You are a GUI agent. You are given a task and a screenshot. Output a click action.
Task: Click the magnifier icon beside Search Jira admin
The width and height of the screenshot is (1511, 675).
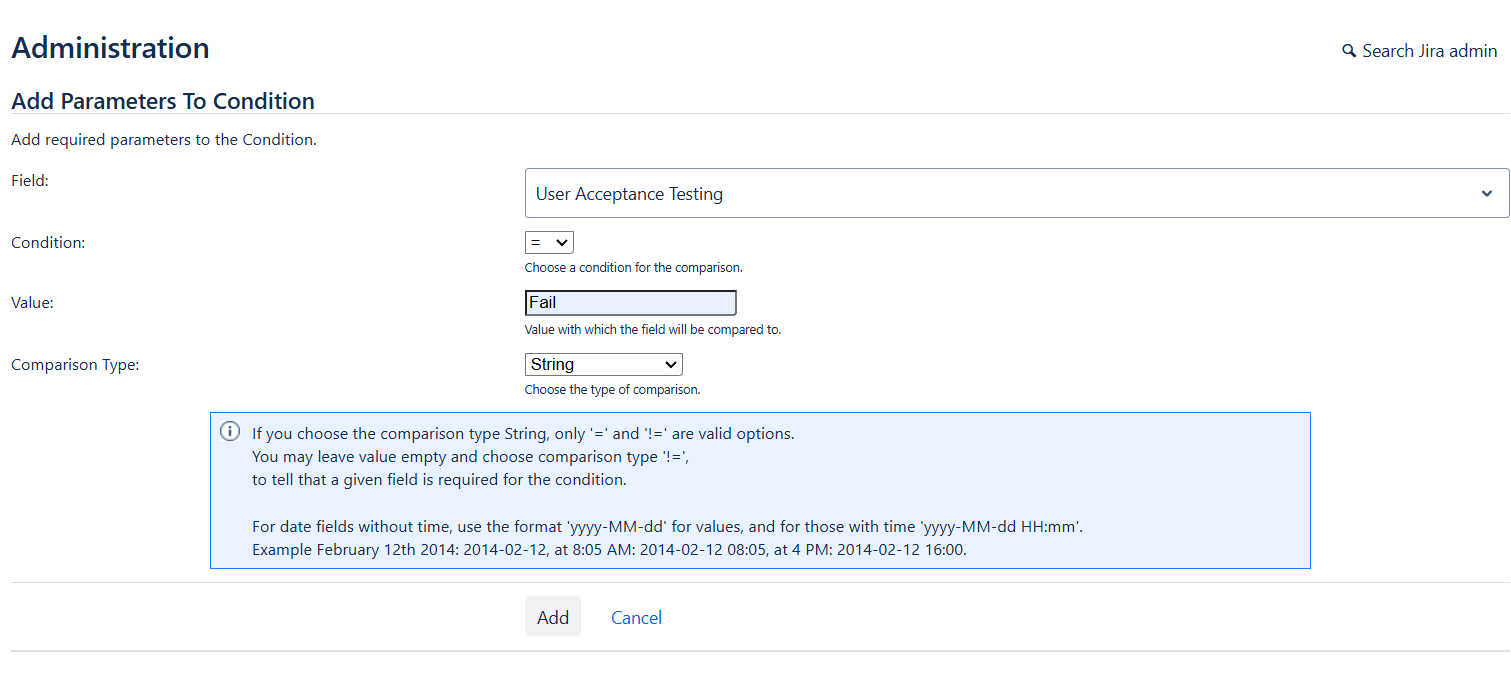pos(1349,51)
